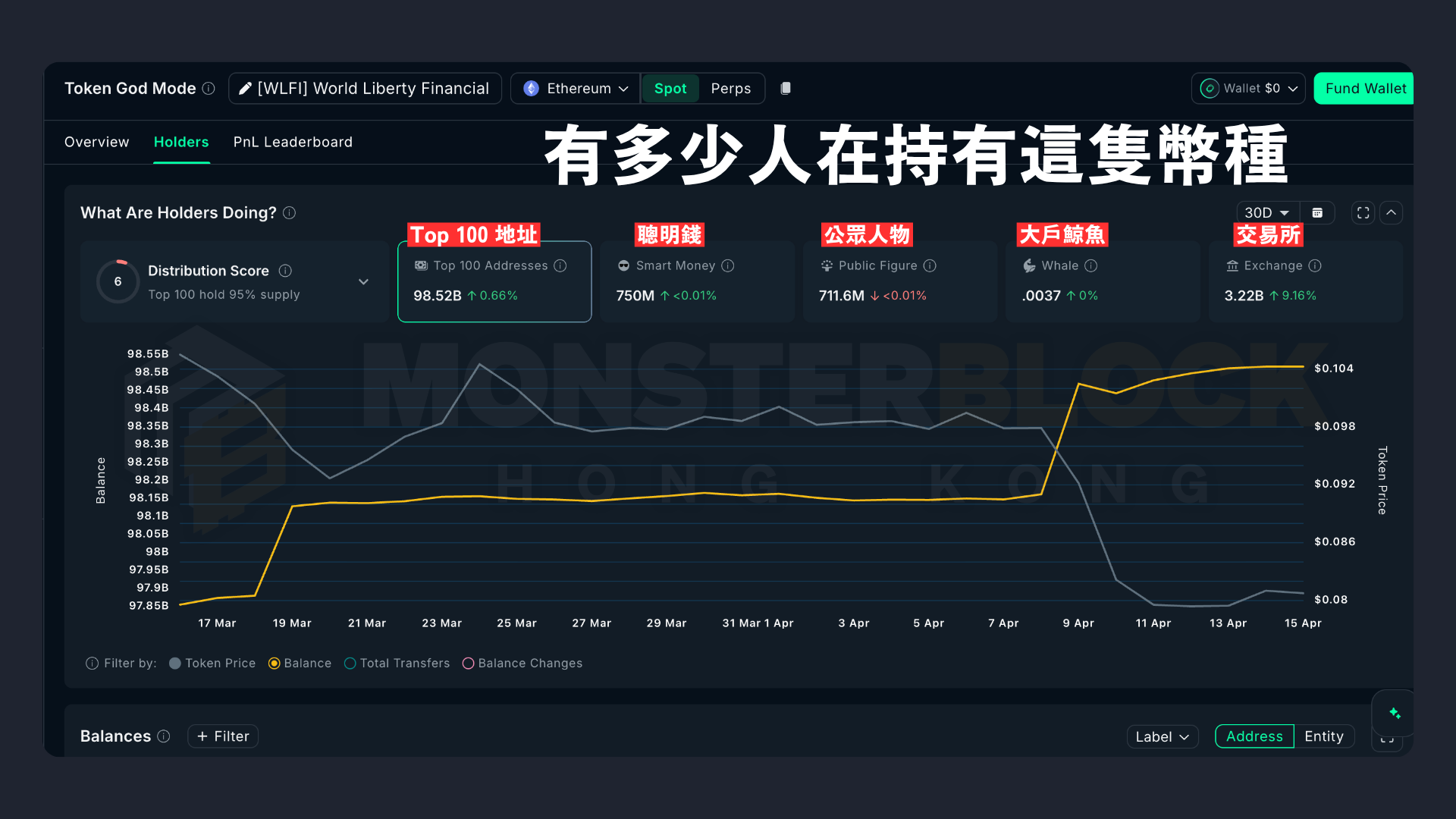This screenshot has height=819, width=1456.
Task: Click the add Filter button
Action: point(223,736)
